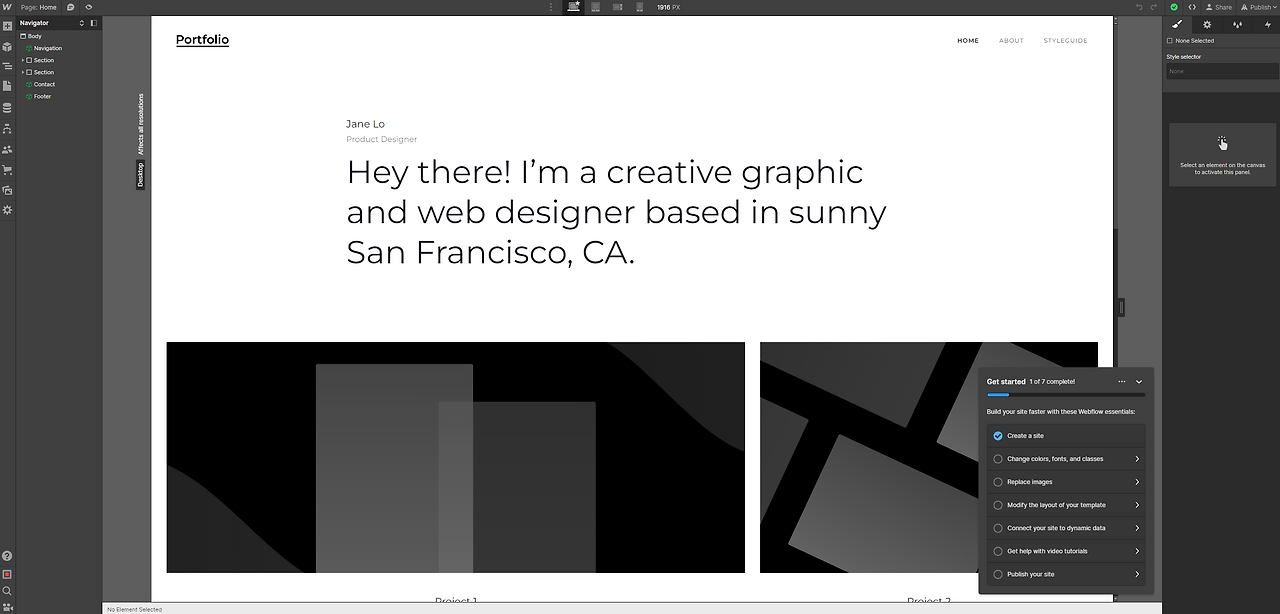
Task: Click the Style selector input field
Action: 1221,71
